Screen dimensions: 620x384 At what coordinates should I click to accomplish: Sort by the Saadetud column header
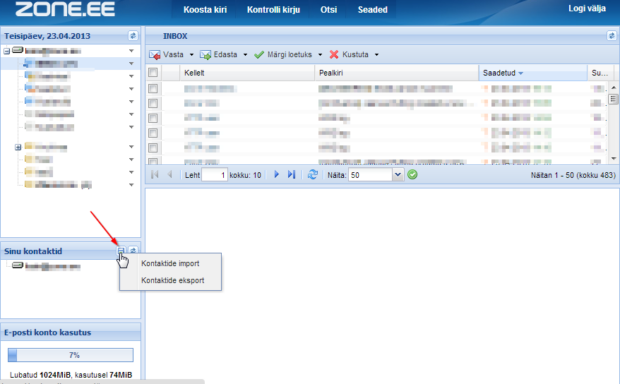click(533, 73)
